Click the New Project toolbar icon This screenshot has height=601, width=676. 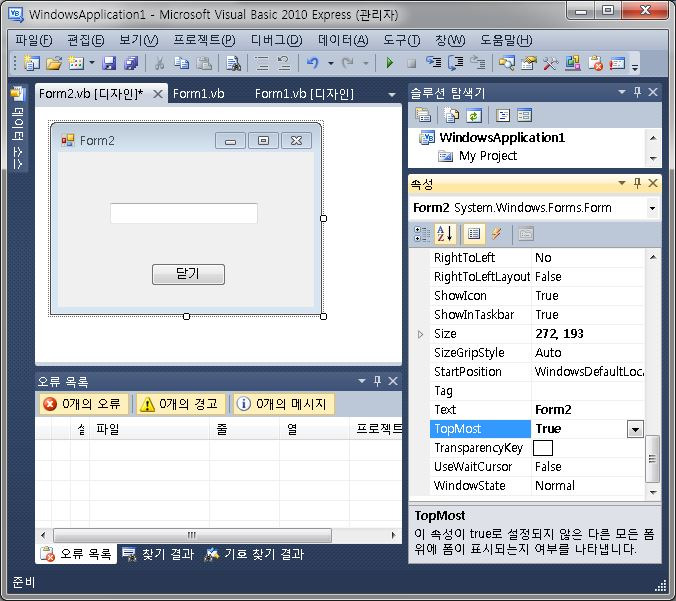[x=32, y=64]
